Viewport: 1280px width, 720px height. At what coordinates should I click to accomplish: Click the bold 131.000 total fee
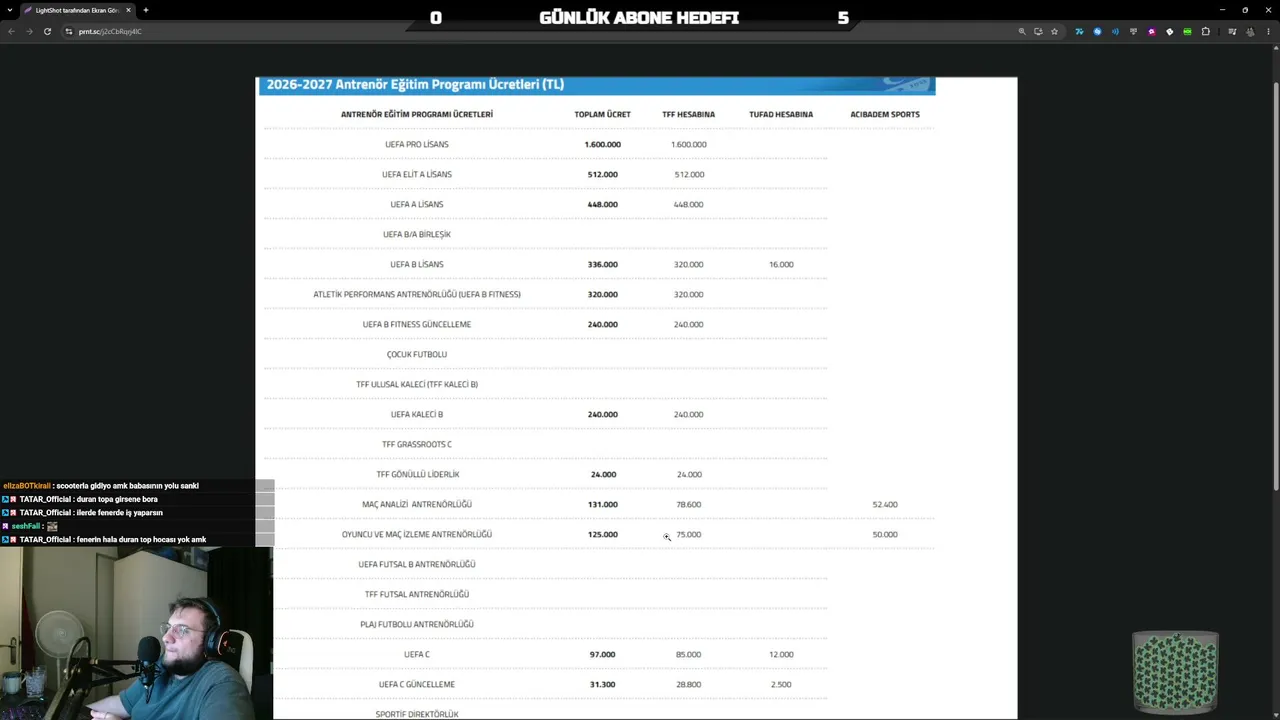[x=603, y=504]
